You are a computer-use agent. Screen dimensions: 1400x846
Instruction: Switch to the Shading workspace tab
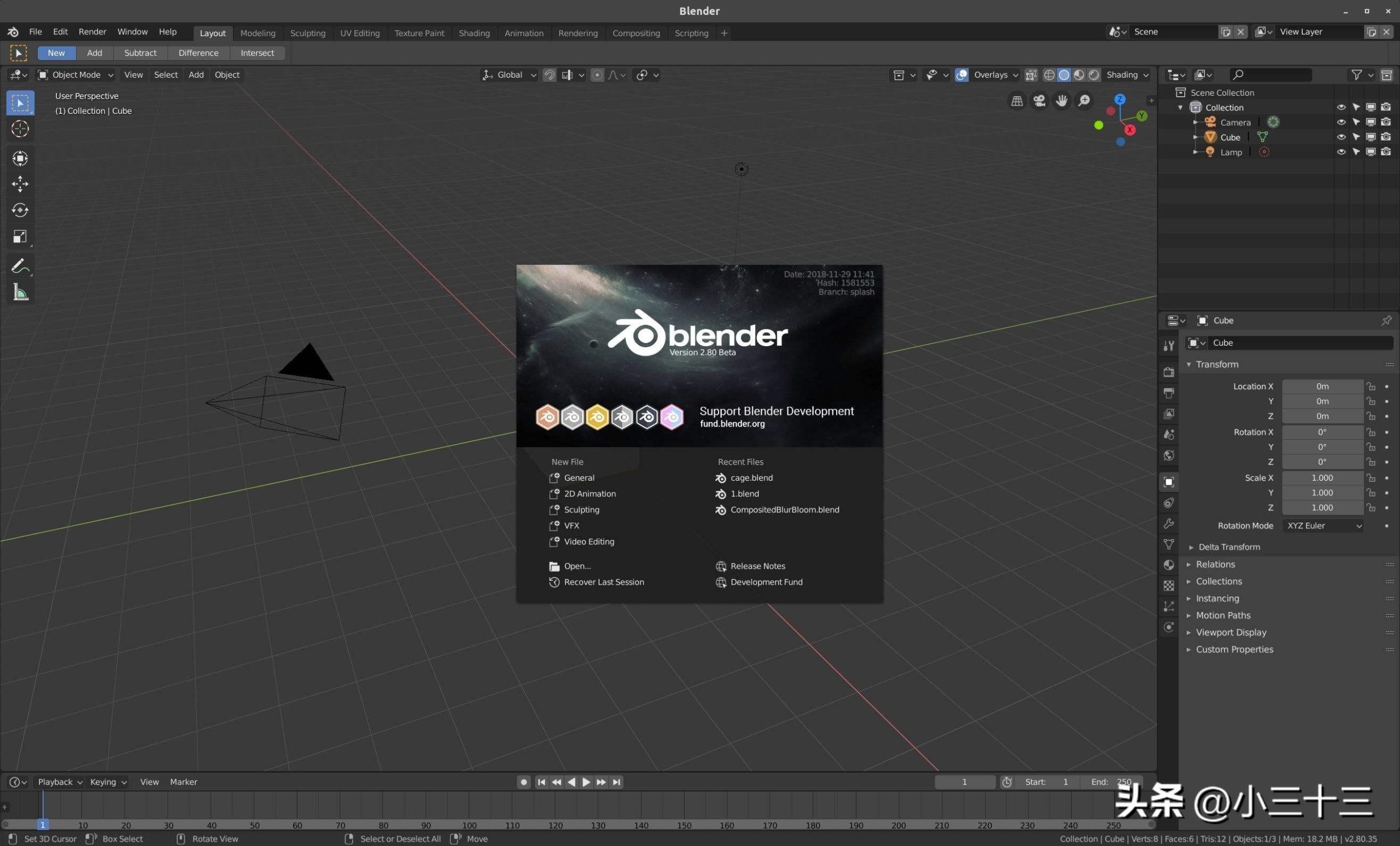point(474,33)
